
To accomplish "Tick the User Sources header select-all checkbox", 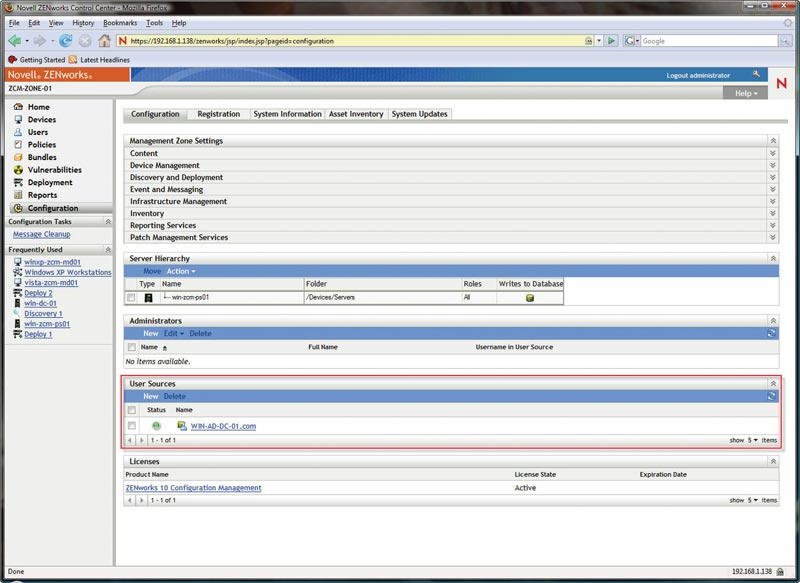I will click(x=132, y=410).
